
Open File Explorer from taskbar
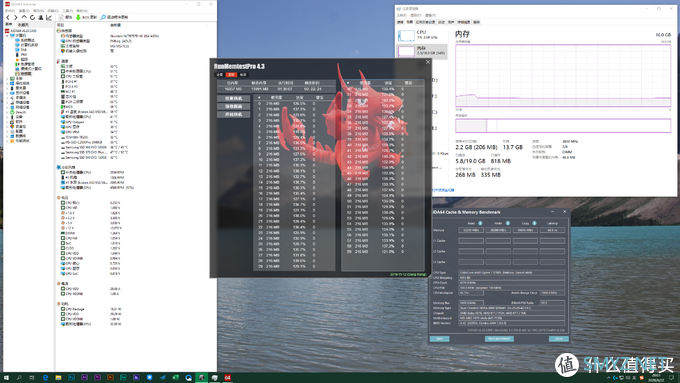(x=58, y=378)
